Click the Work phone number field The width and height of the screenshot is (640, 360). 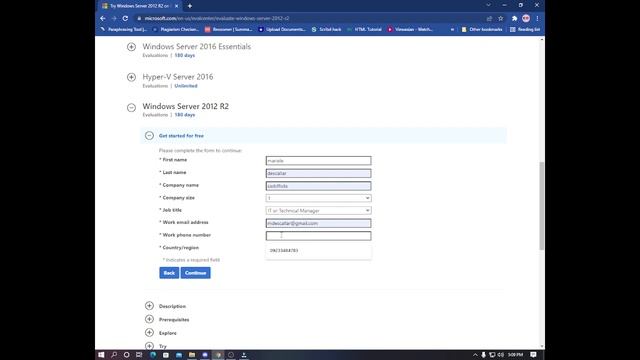point(318,236)
